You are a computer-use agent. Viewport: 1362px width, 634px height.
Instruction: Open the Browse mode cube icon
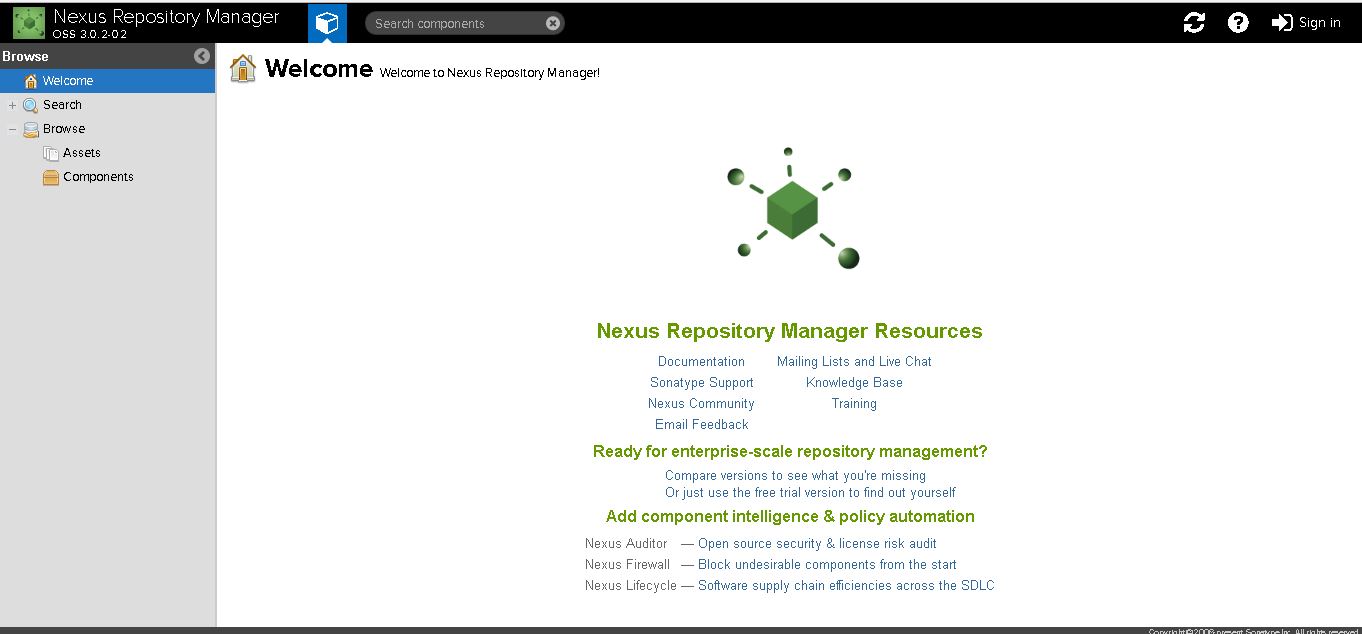(327, 21)
